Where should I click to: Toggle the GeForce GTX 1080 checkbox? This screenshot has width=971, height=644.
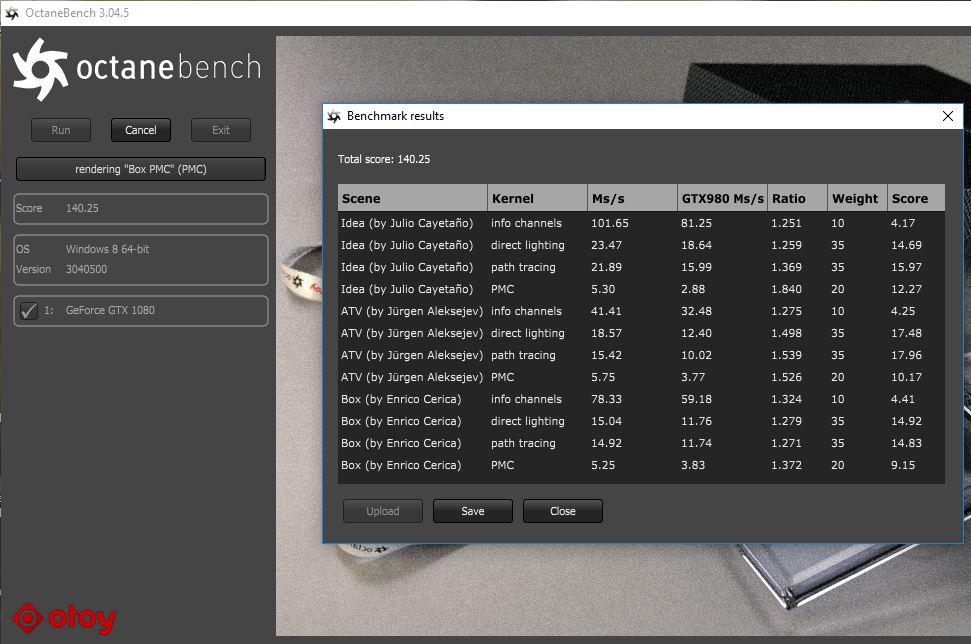(28, 310)
